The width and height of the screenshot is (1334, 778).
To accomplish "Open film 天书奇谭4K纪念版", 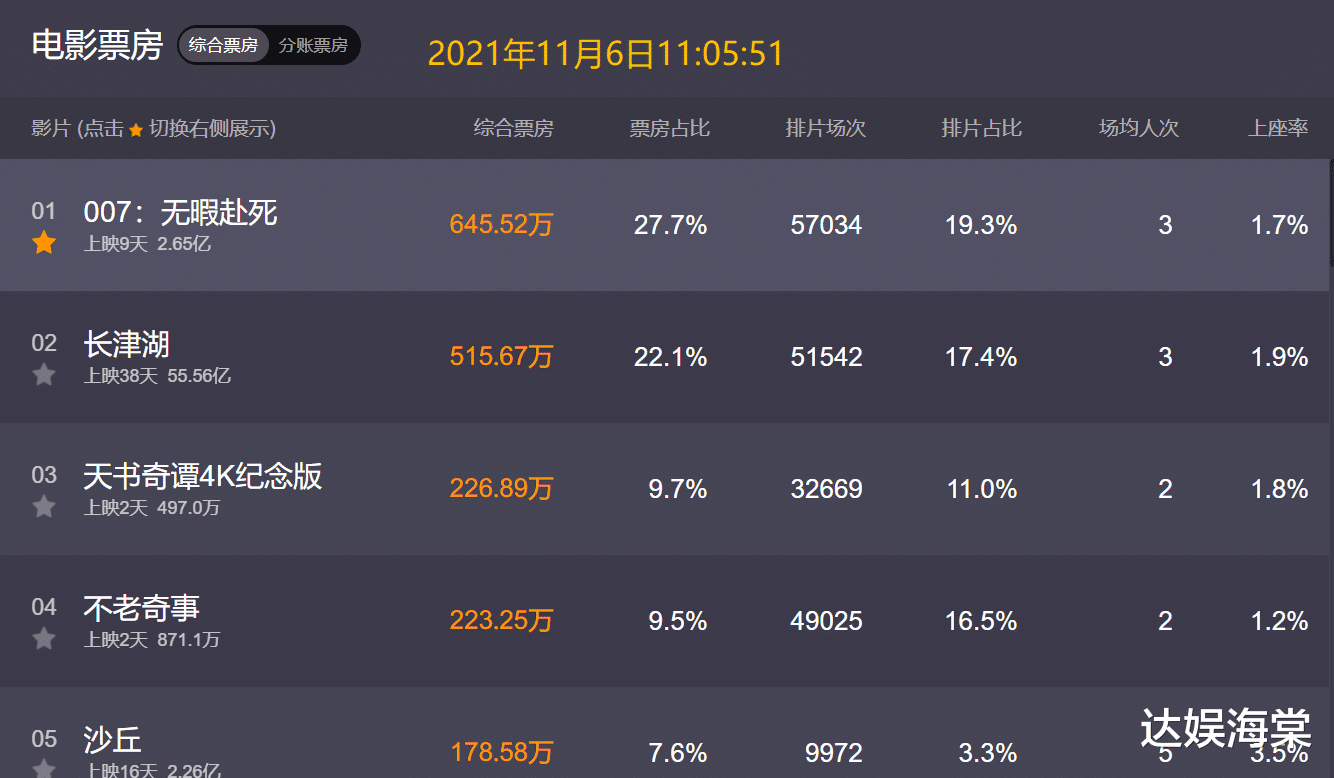I will pyautogui.click(x=203, y=476).
